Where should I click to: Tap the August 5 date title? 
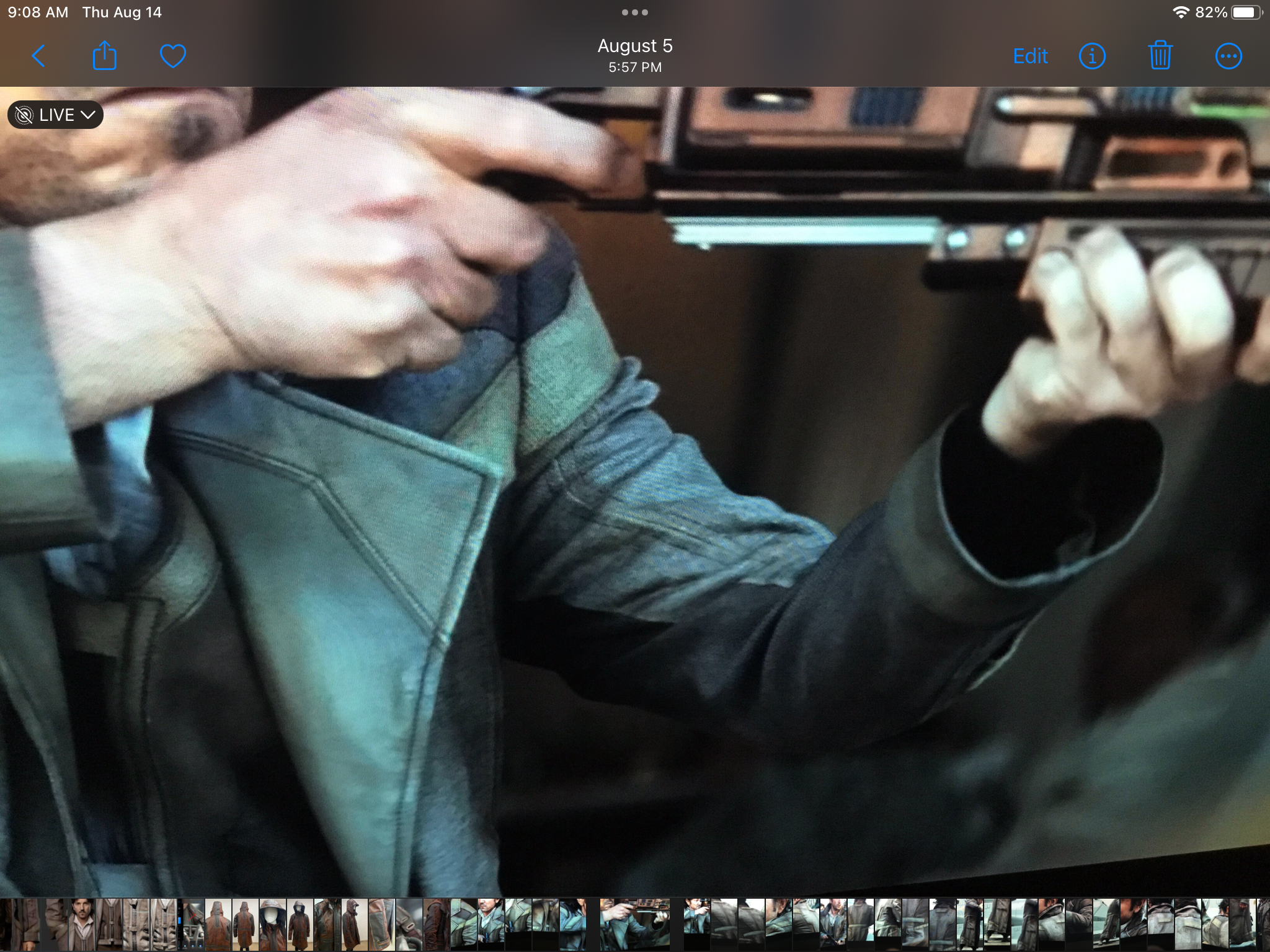635,46
